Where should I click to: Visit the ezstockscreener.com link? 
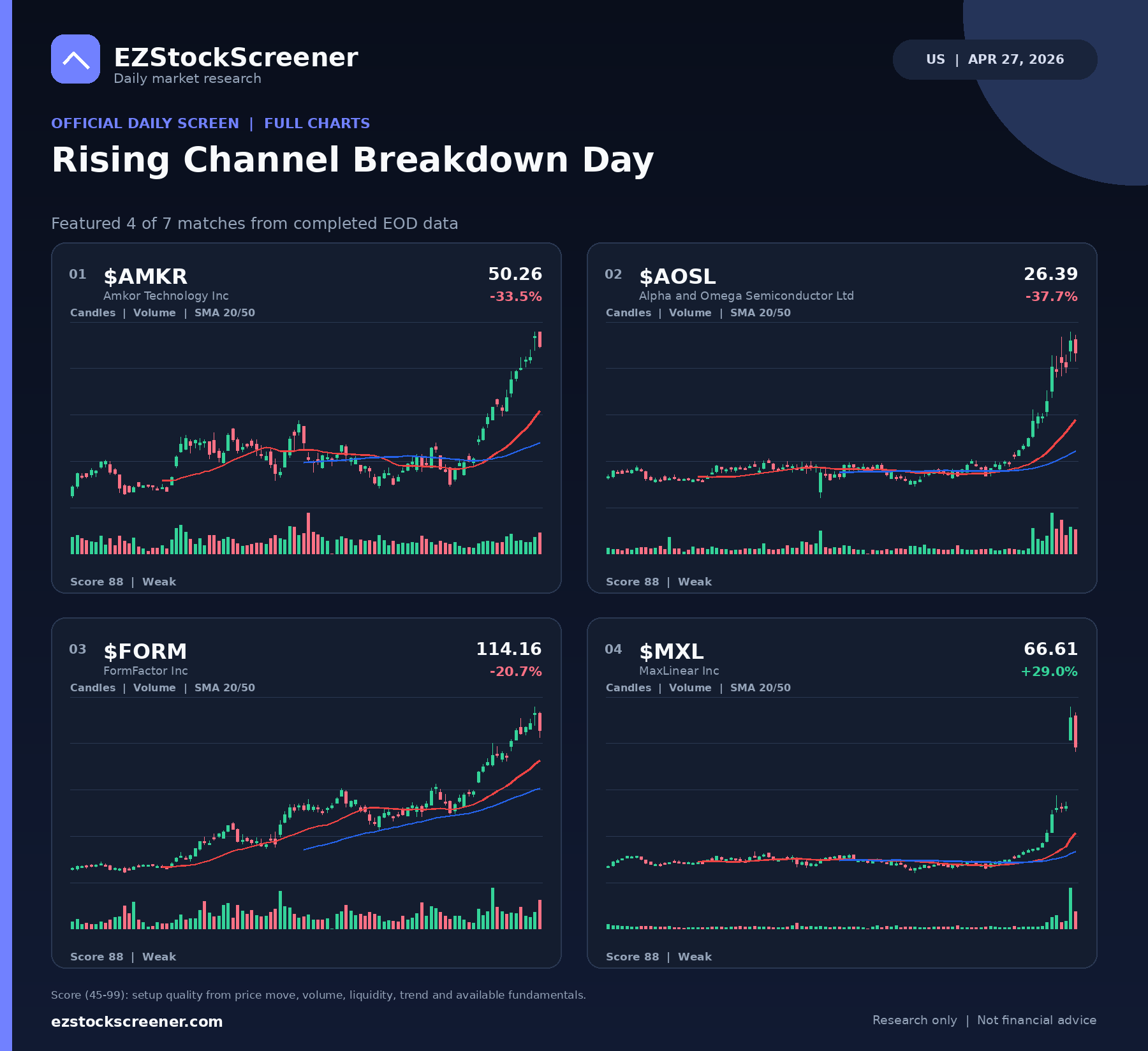[x=137, y=1022]
